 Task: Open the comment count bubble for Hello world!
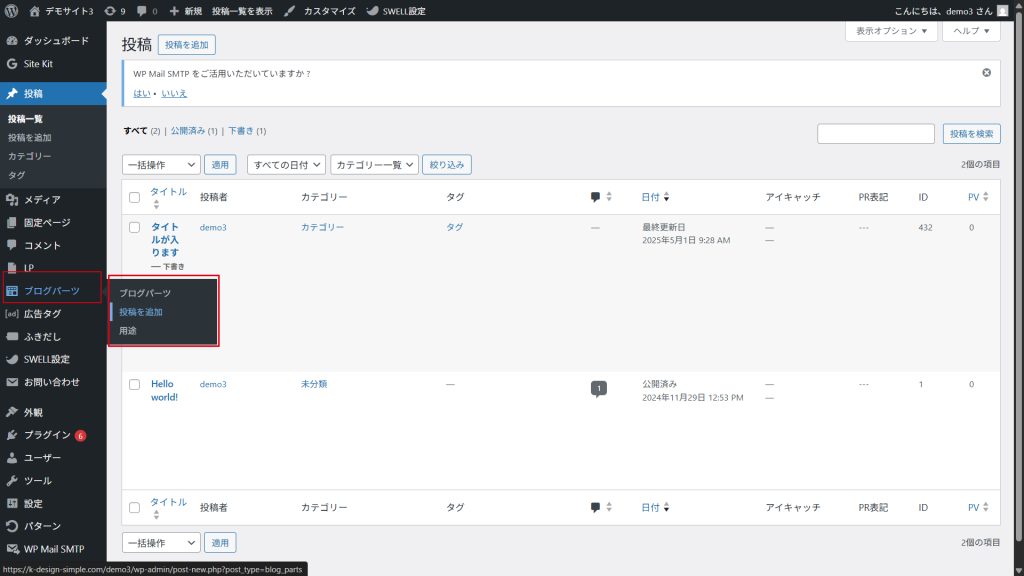[x=598, y=388]
